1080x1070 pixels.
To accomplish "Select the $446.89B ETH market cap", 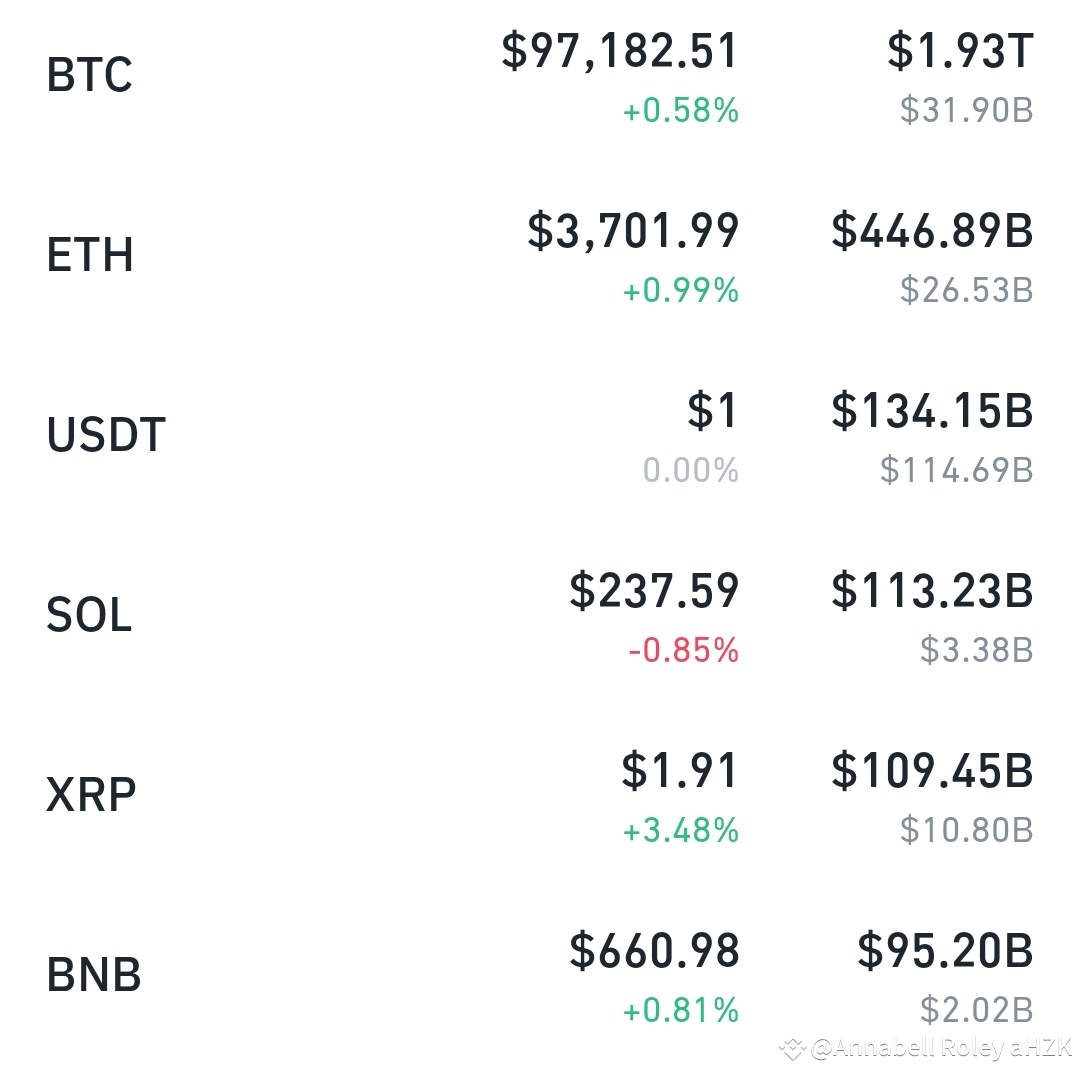I will (x=933, y=231).
